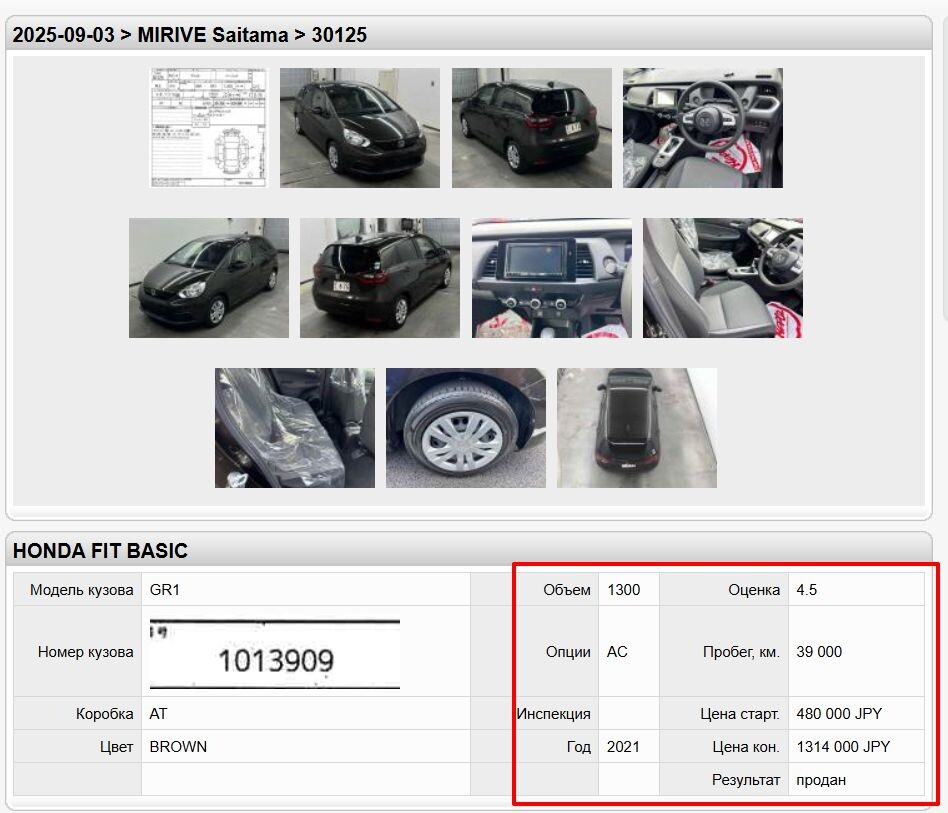
Task: Click the result value продан
Action: click(821, 780)
